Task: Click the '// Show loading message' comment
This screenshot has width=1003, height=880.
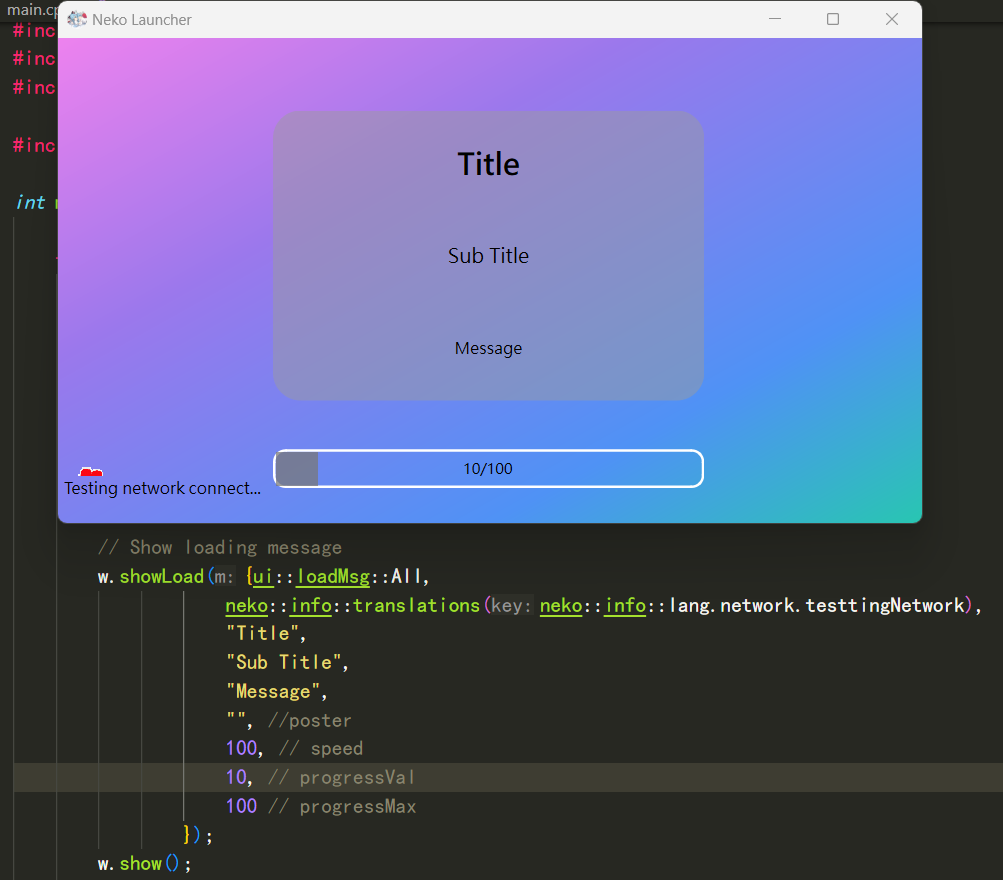Action: [x=219, y=547]
